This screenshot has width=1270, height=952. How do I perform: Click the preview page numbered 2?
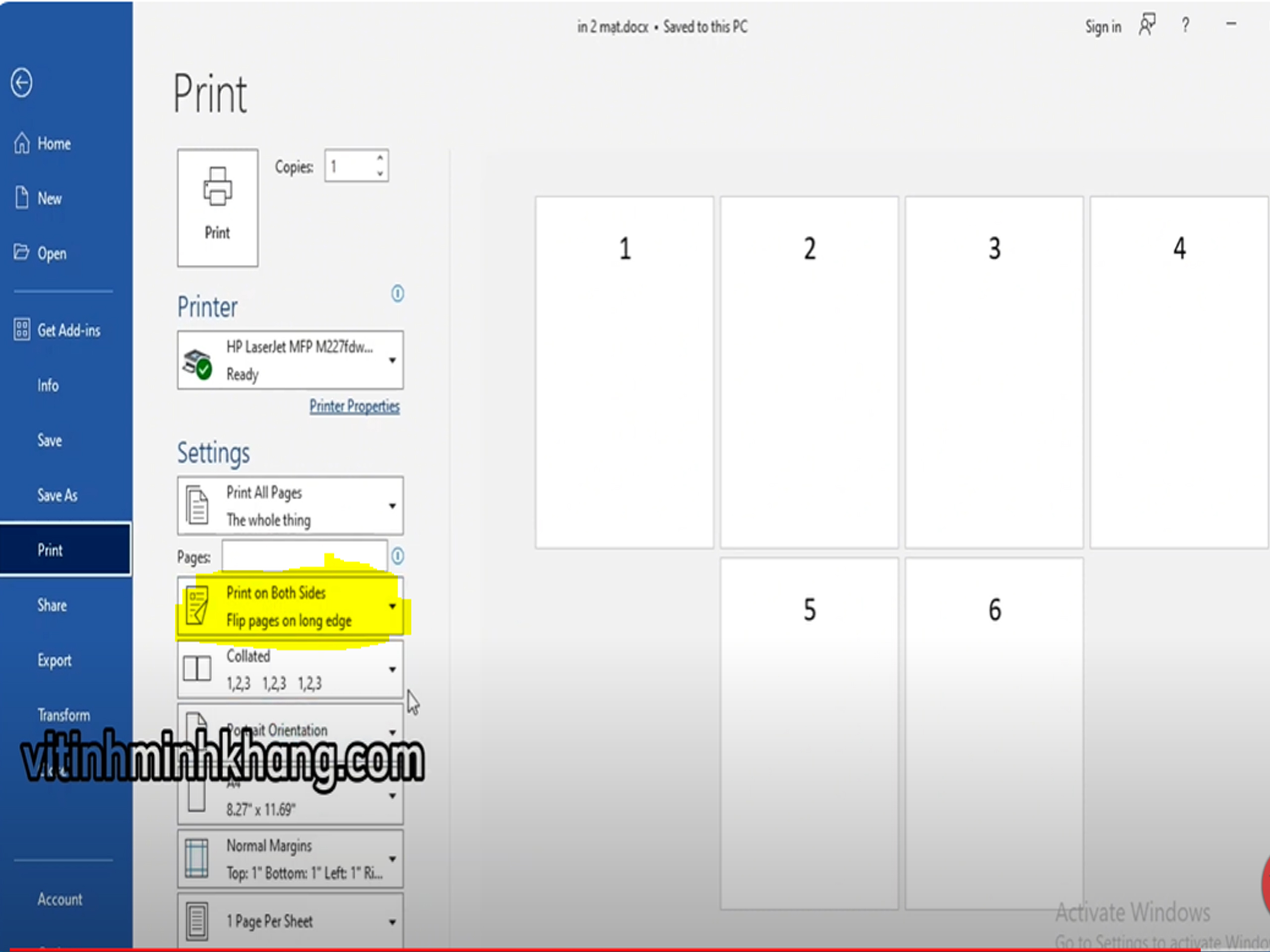(x=810, y=372)
